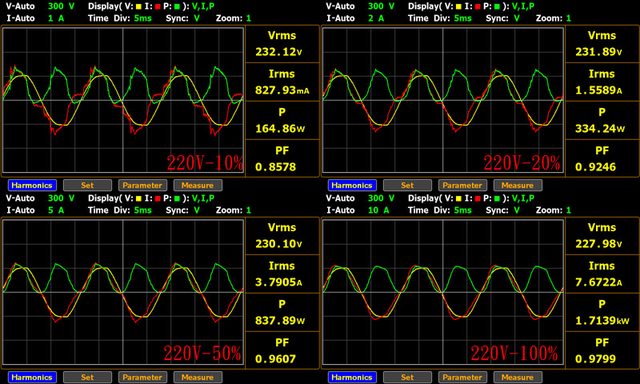The height and width of the screenshot is (384, 640).
Task: Select the PF 0.9799 readout box
Action: pos(602,351)
